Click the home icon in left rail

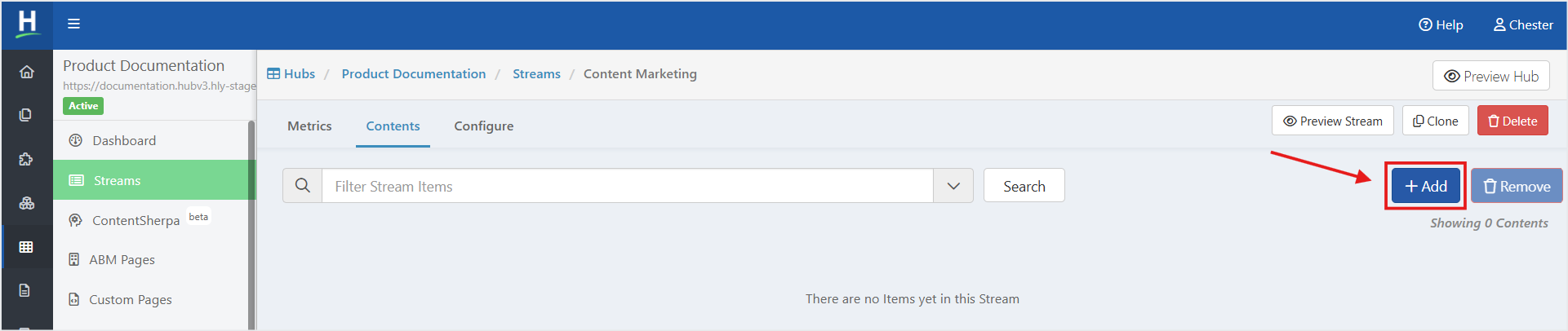click(27, 72)
